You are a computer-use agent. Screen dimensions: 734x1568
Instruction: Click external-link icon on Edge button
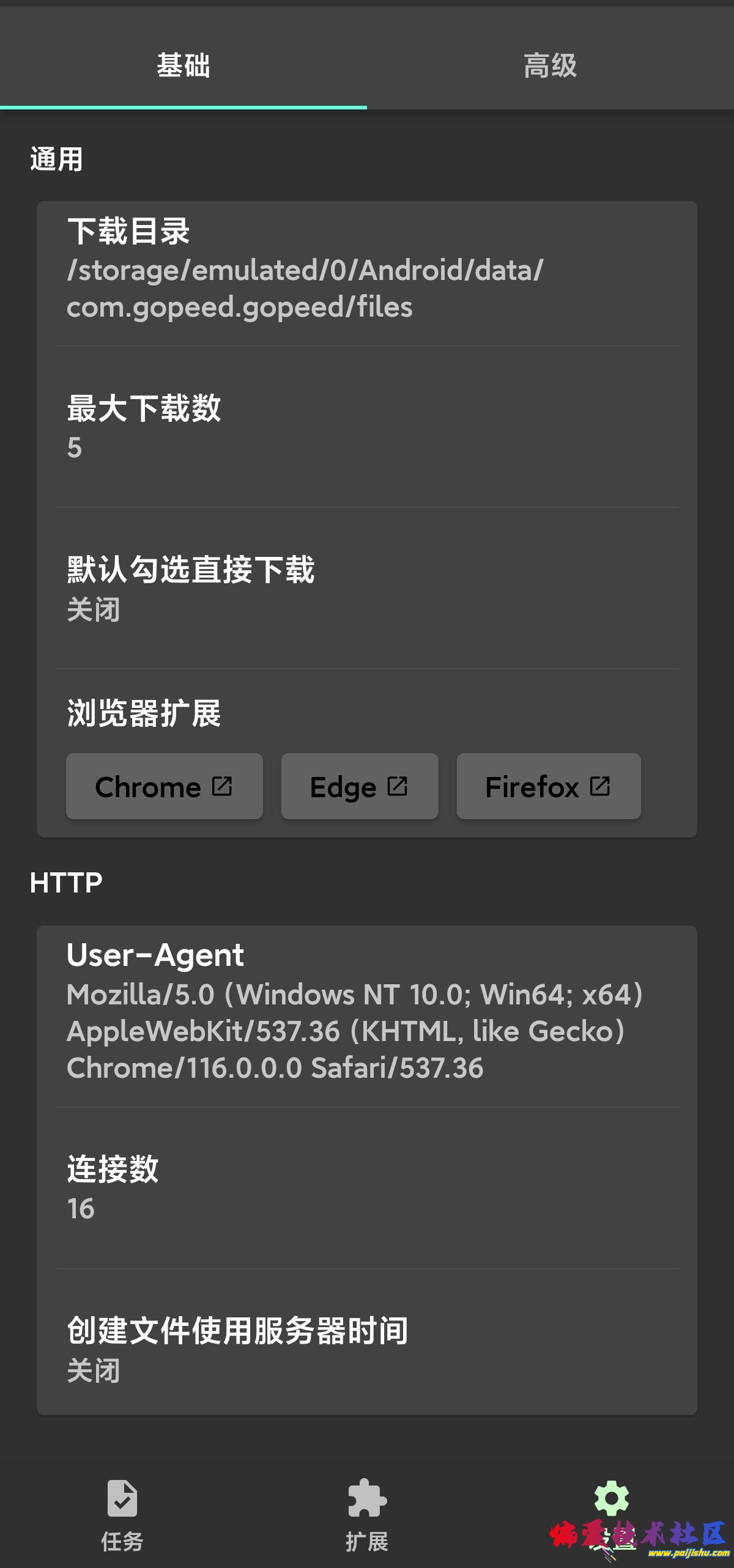pos(397,786)
